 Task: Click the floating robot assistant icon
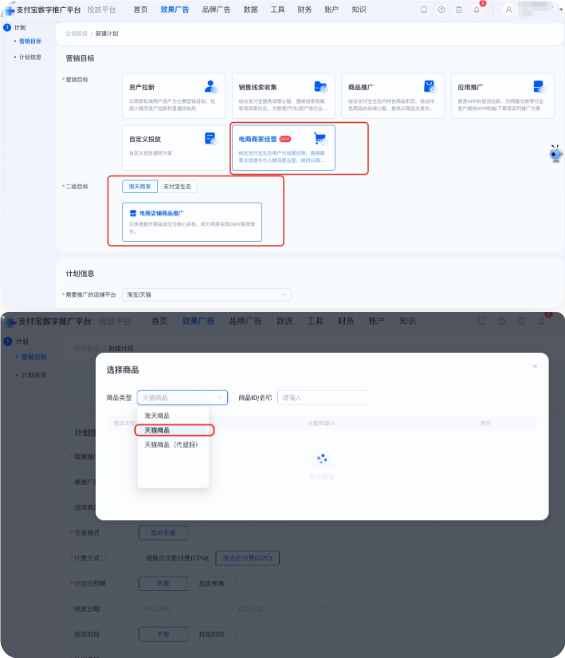(x=556, y=154)
